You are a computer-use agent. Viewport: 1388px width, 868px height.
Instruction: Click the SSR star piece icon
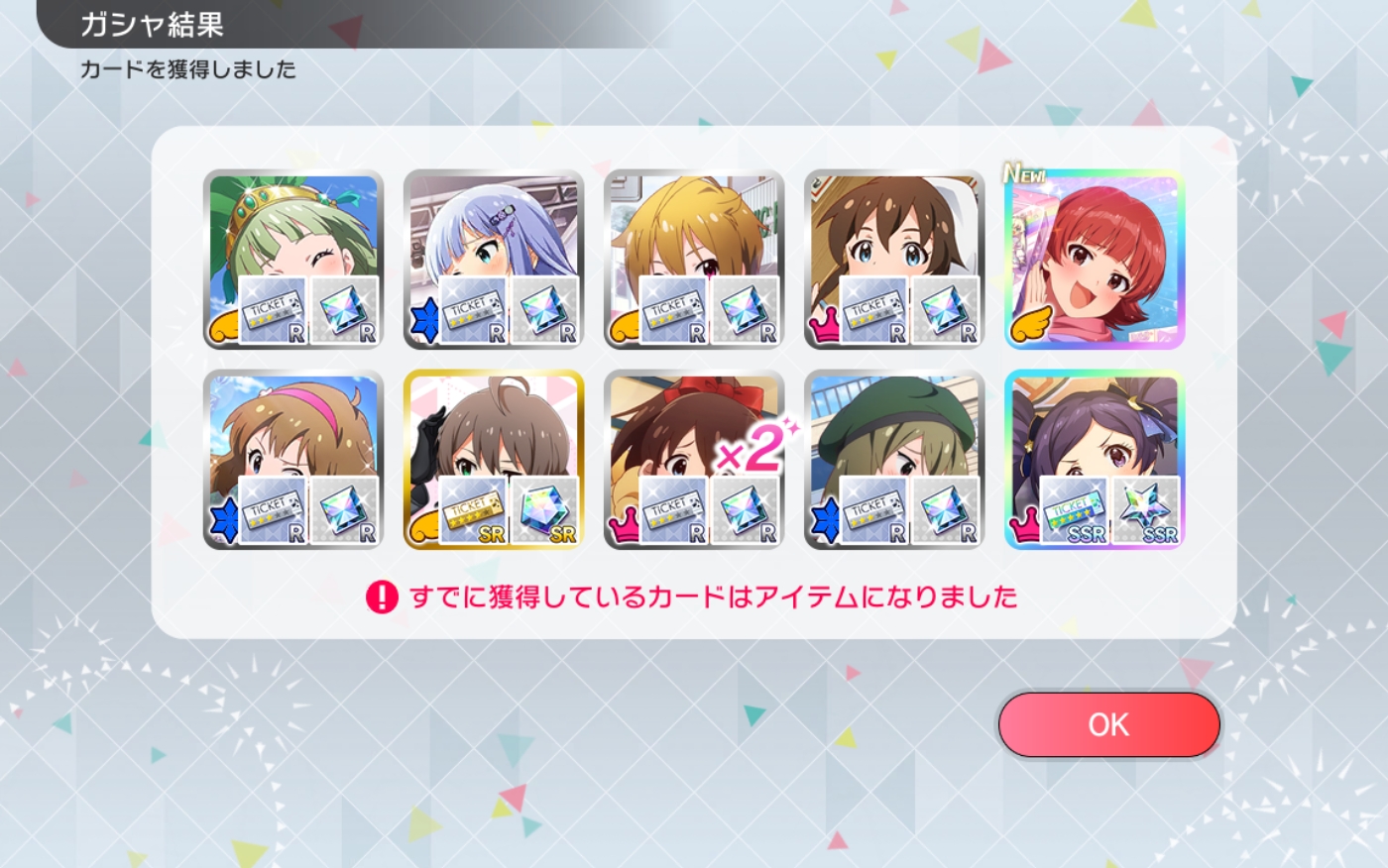click(x=1146, y=510)
